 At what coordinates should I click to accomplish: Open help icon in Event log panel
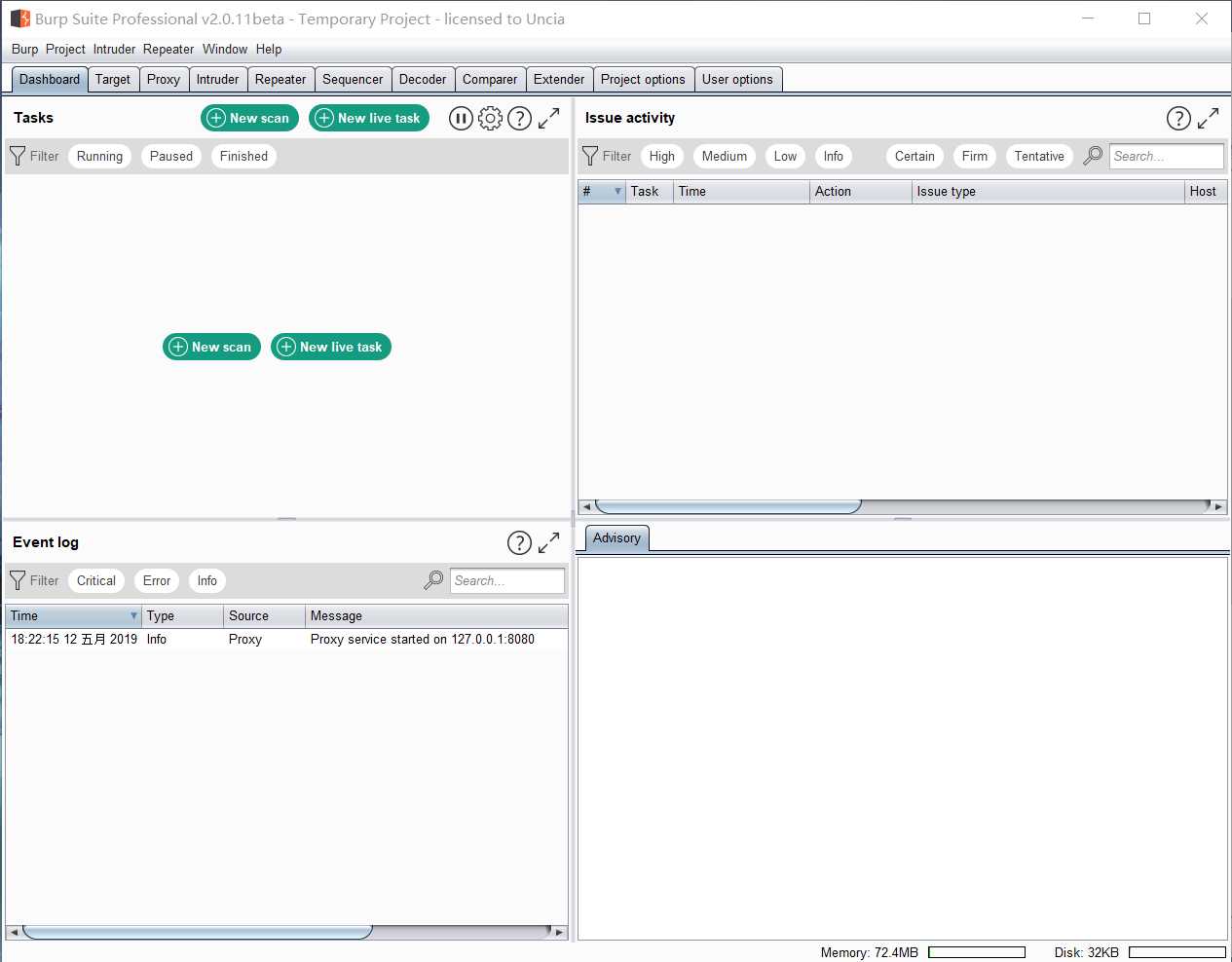click(520, 542)
